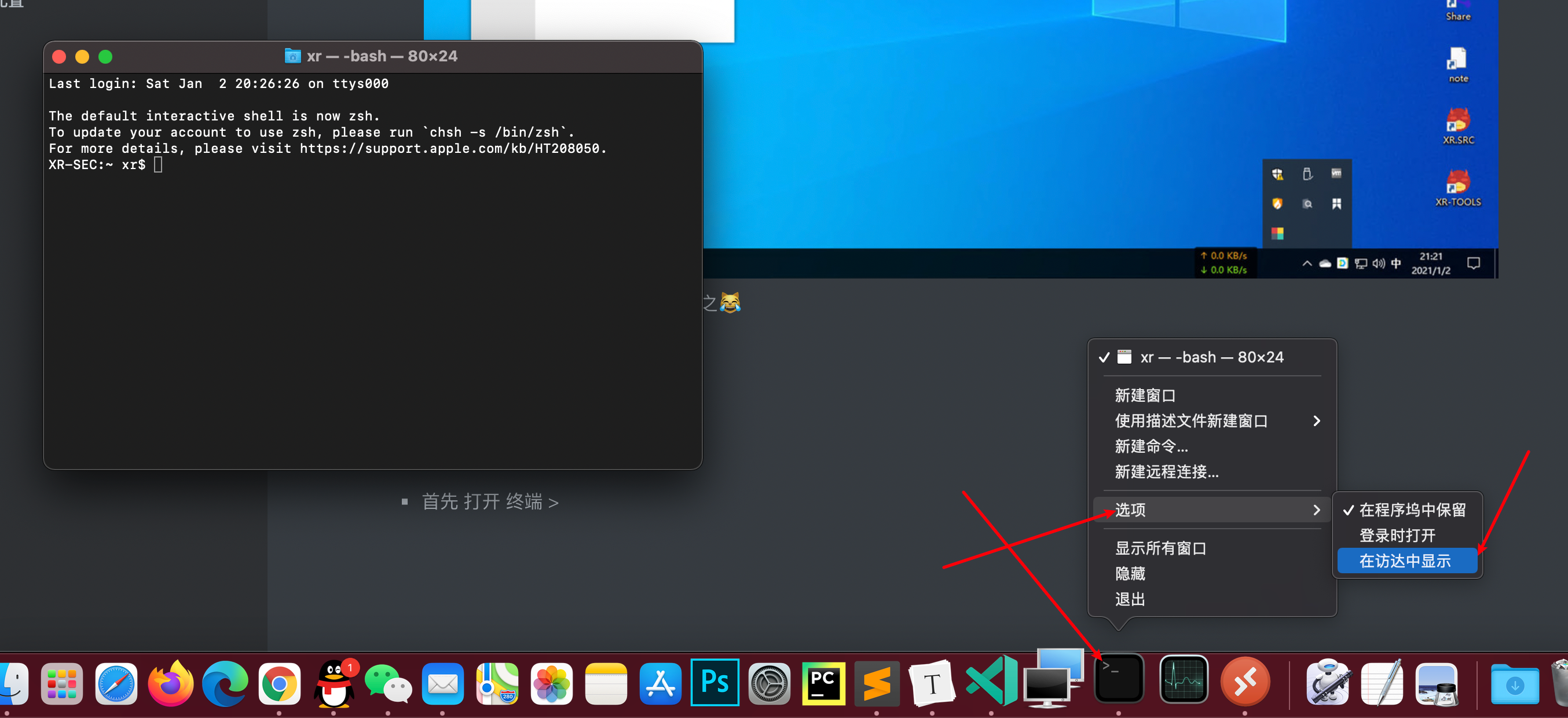Image resolution: width=1568 pixels, height=718 pixels.
Task: Open XR.SRC shortcut on Windows desktop
Action: pos(1458,127)
